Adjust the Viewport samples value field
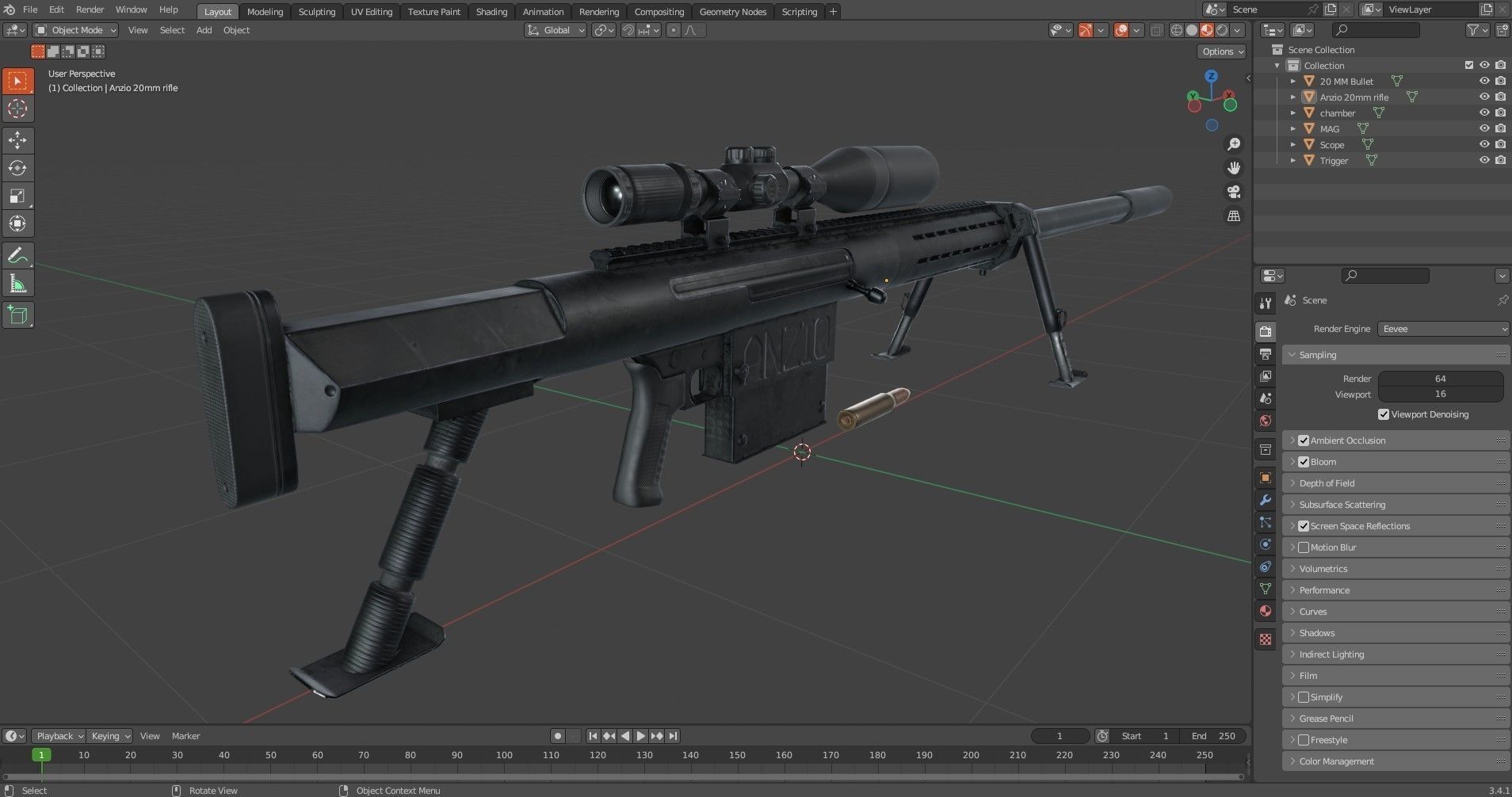Screen dimensions: 1512x797 [x=1440, y=395]
